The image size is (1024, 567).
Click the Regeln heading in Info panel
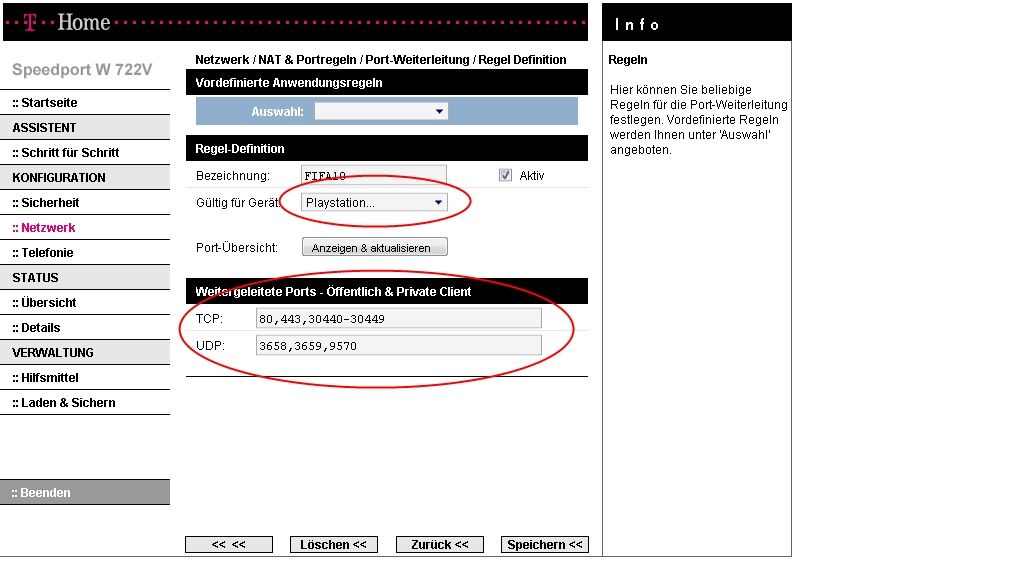tap(628, 60)
